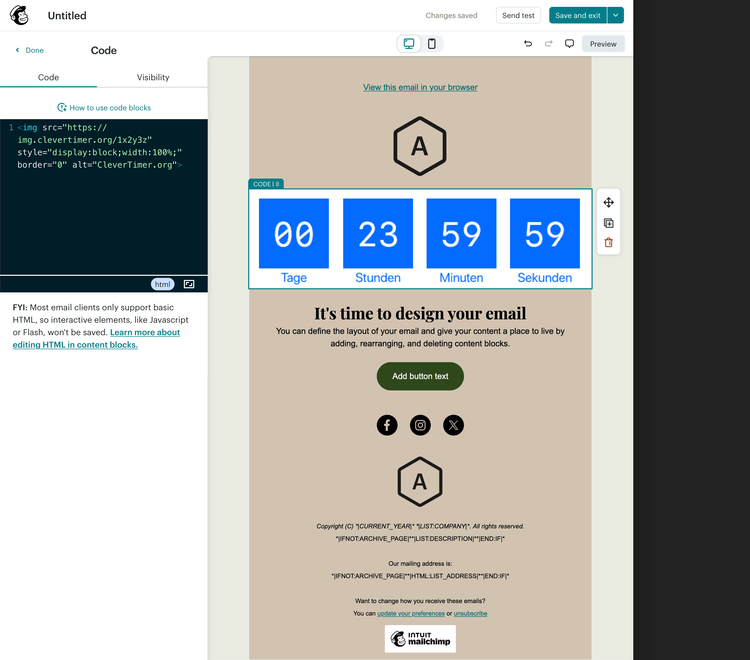This screenshot has width=750, height=660.
Task: Click the Intuit Mailchimp badge
Action: click(420, 638)
